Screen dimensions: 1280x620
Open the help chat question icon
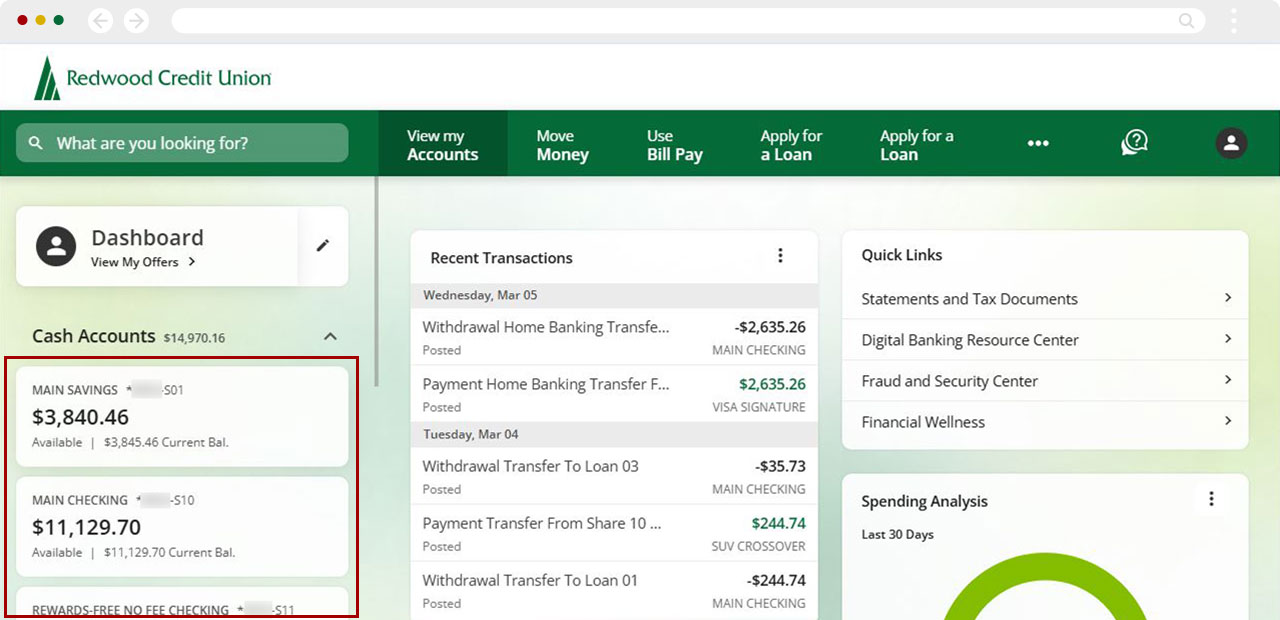[x=1134, y=143]
